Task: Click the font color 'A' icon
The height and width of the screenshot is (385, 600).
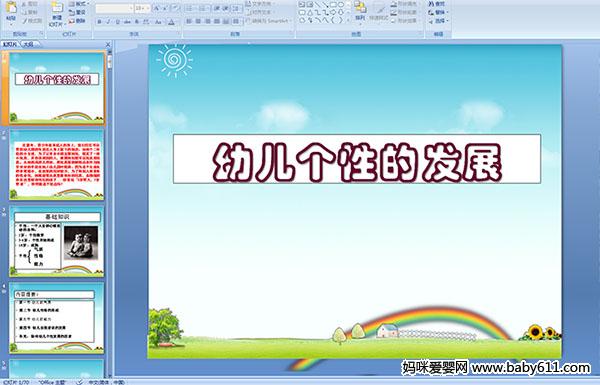Action: pos(171,22)
